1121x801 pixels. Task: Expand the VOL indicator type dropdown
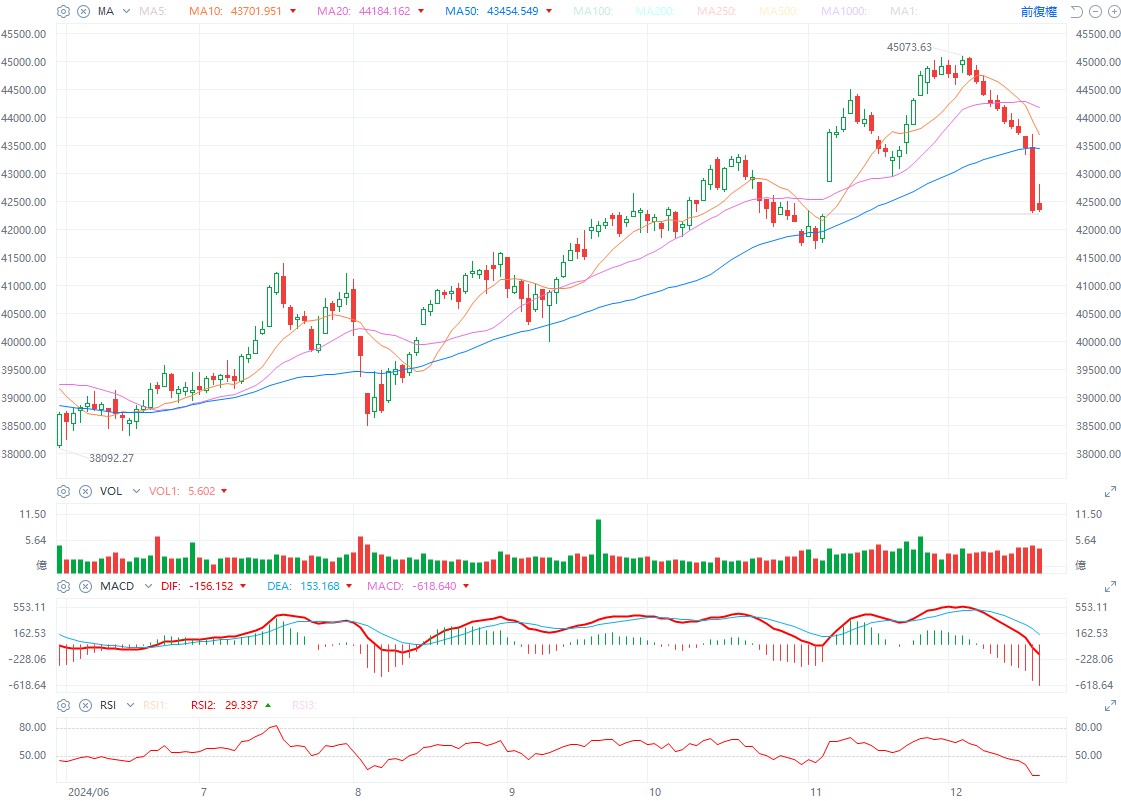click(136, 491)
